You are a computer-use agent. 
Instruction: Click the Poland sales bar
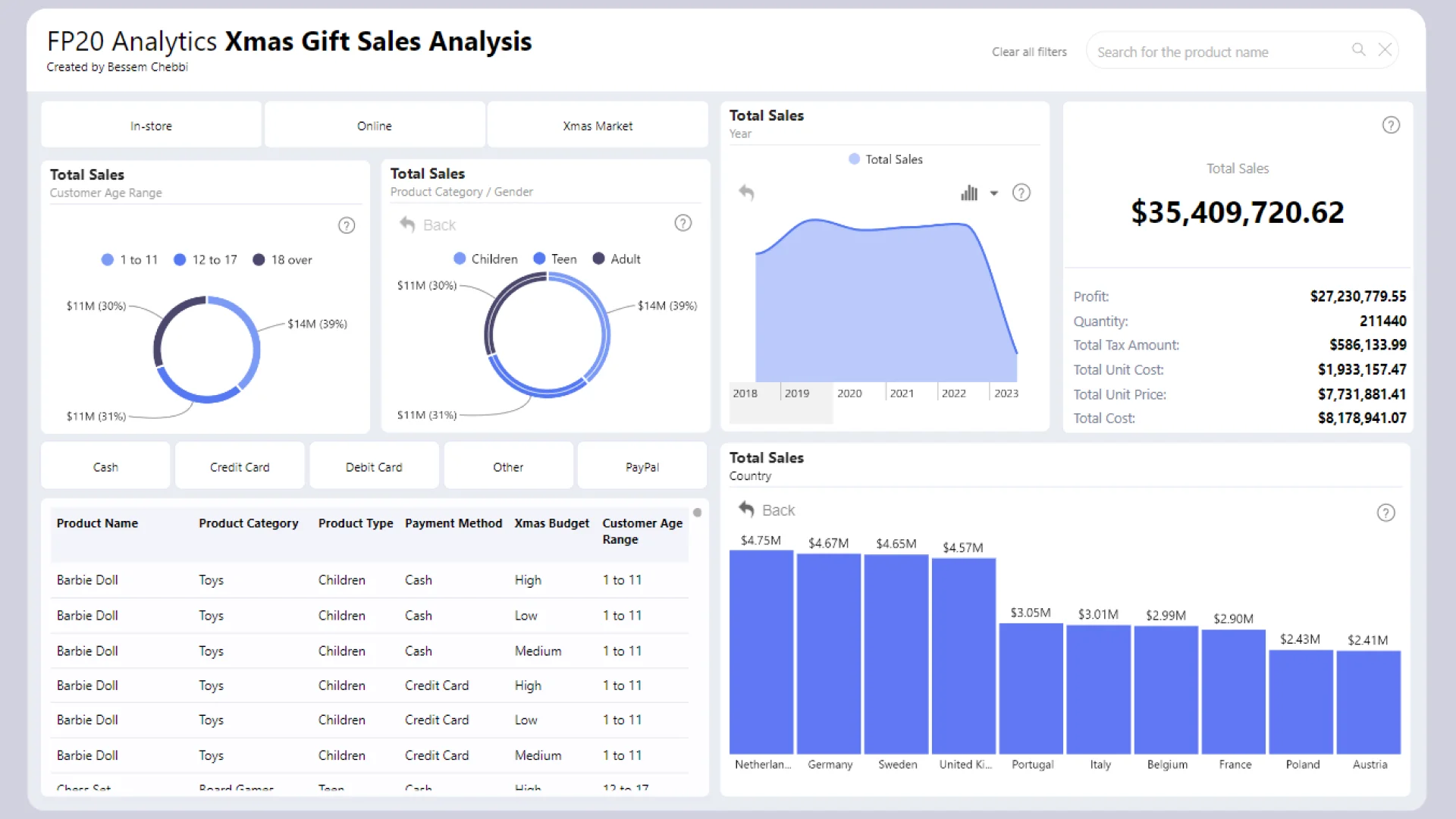1301,702
